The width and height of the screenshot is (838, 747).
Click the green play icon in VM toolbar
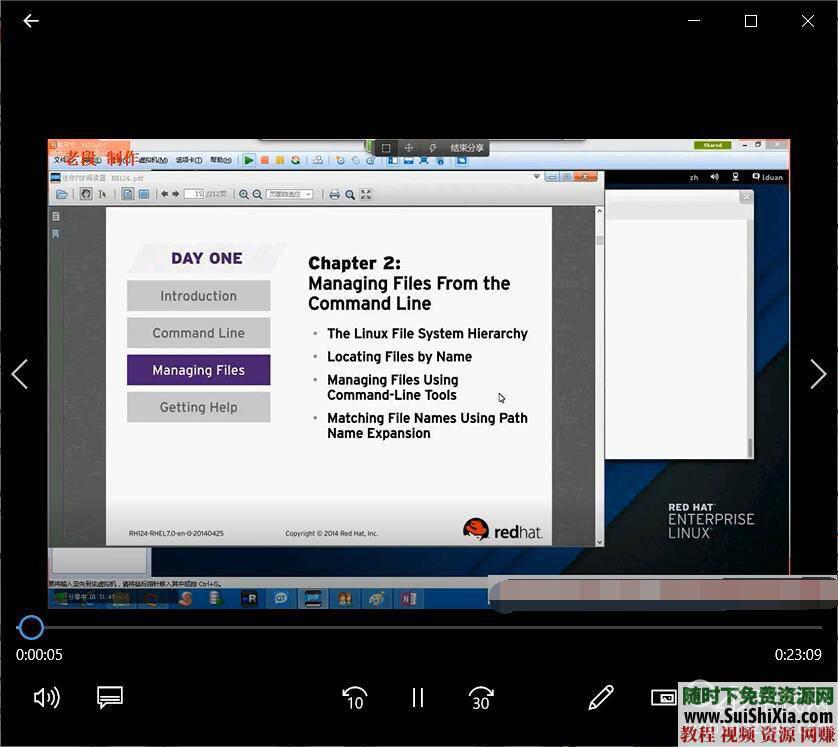(x=249, y=160)
